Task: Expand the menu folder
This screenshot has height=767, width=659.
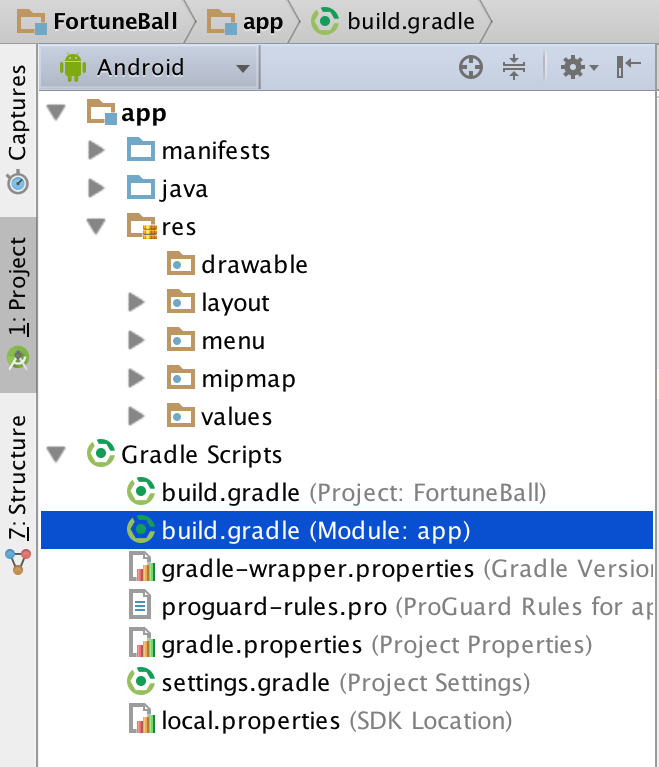Action: click(x=136, y=340)
